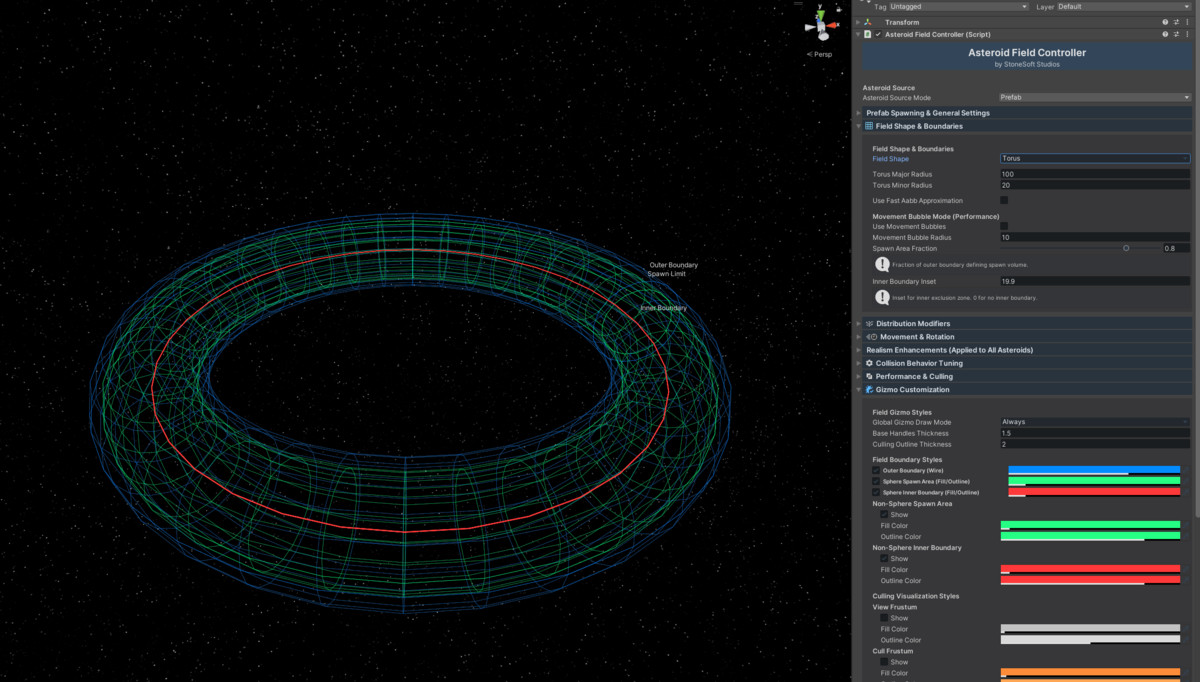Open help for Asteroid Field Controller script
1200x682 pixels.
click(1165, 34)
